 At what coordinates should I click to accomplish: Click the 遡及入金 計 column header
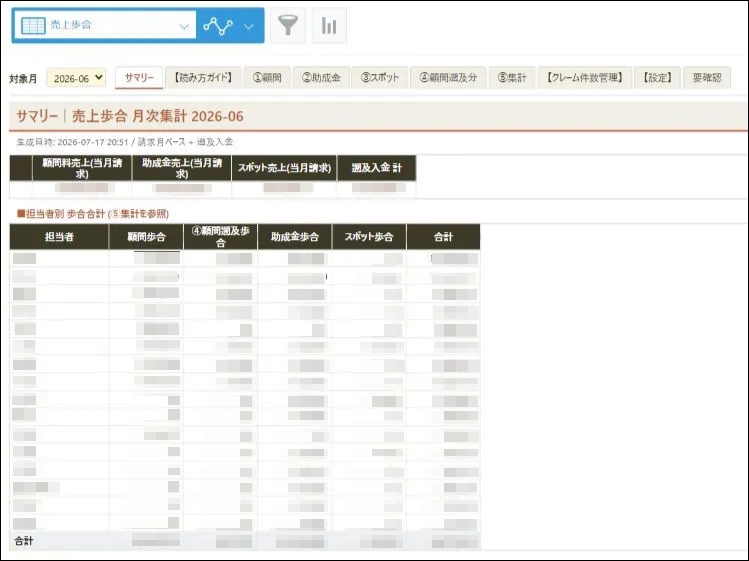pos(376,168)
